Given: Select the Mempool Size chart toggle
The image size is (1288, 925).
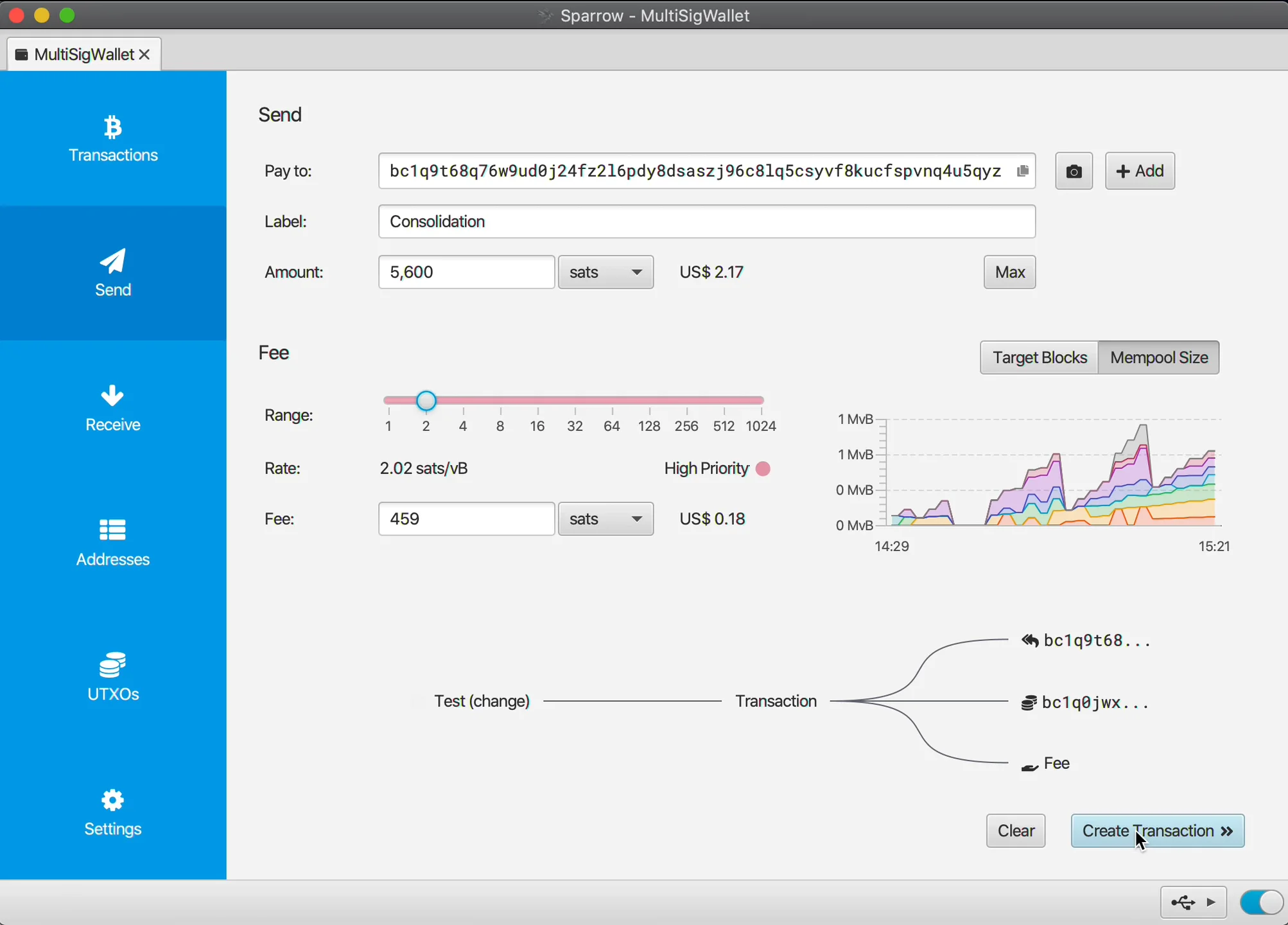Looking at the screenshot, I should (x=1158, y=358).
